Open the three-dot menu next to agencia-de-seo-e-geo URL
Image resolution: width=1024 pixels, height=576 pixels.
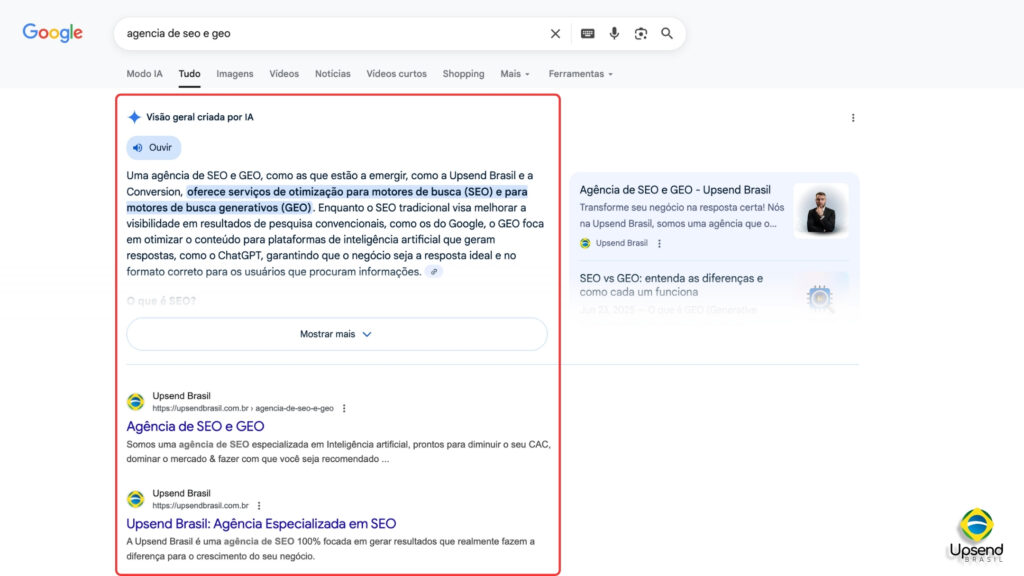[344, 408]
